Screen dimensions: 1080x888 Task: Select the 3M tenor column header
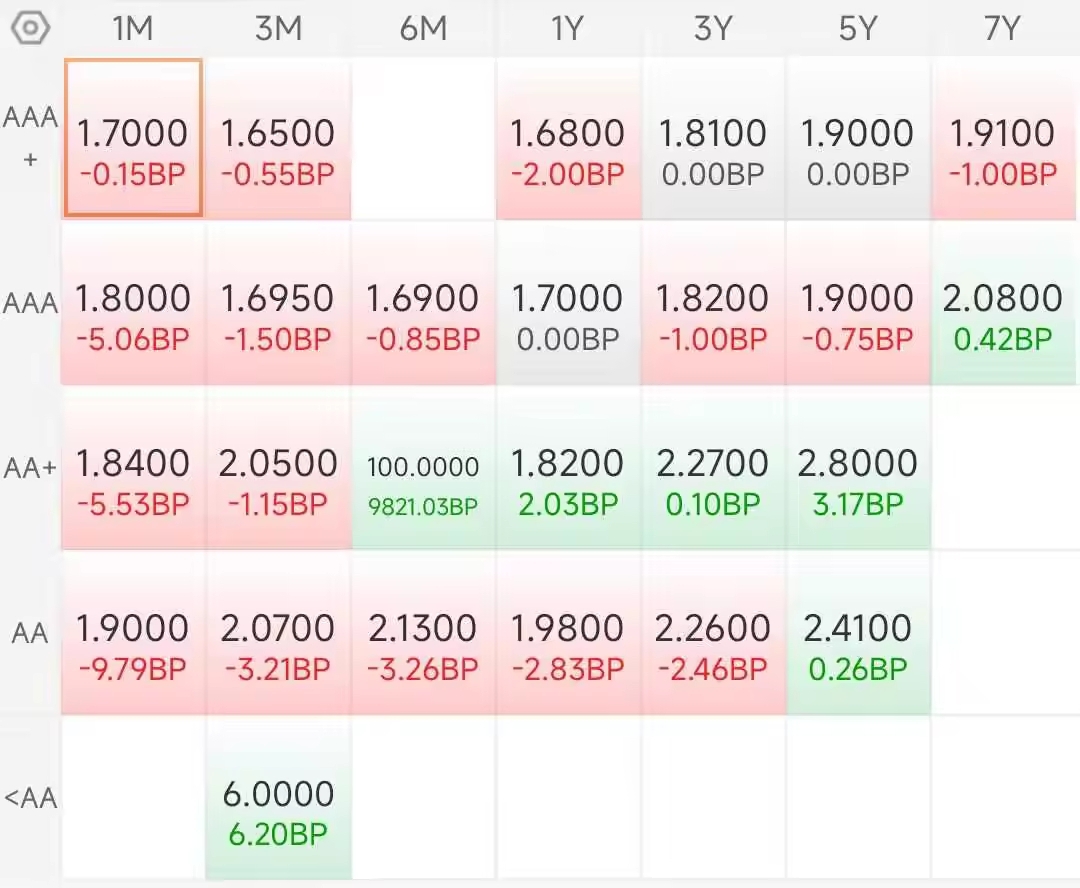pyautogui.click(x=278, y=29)
